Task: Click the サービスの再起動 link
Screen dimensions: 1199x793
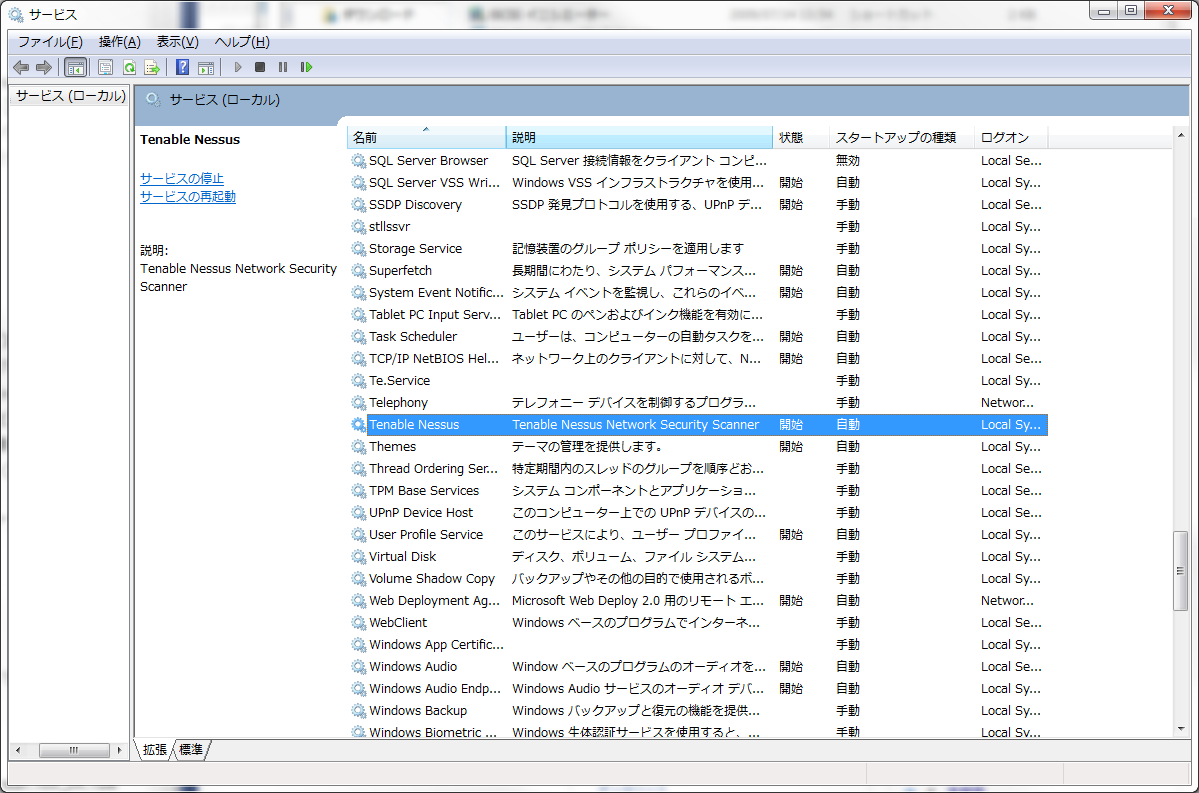Action: click(188, 196)
